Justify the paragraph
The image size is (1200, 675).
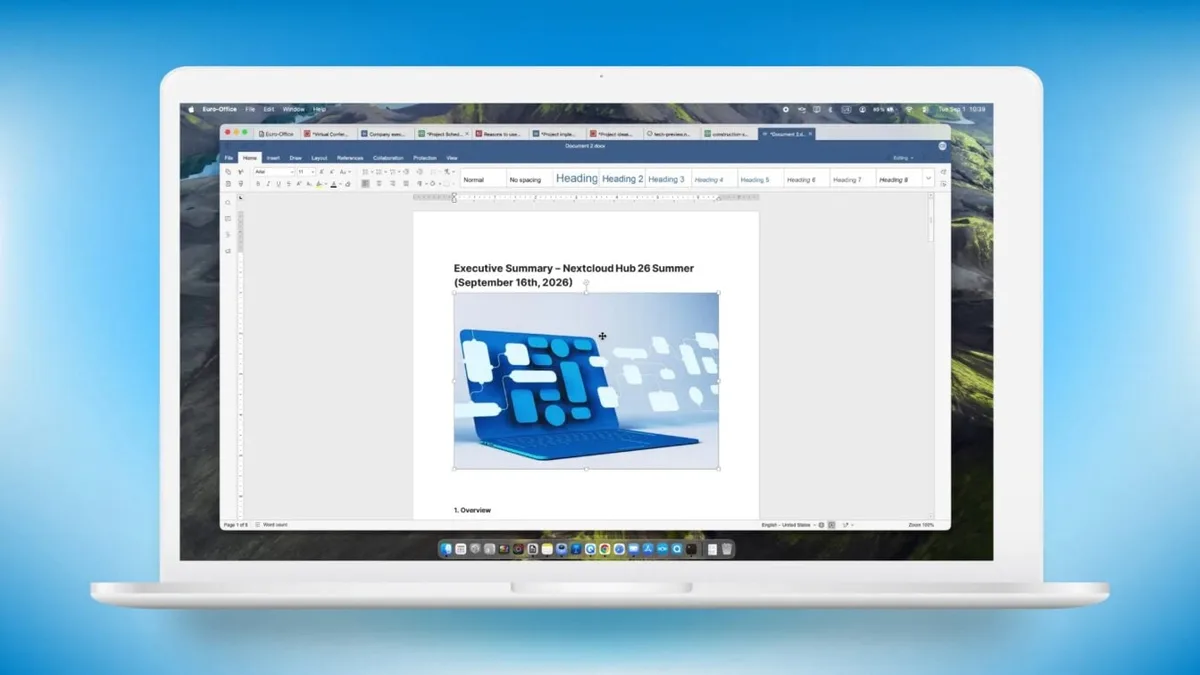(406, 184)
